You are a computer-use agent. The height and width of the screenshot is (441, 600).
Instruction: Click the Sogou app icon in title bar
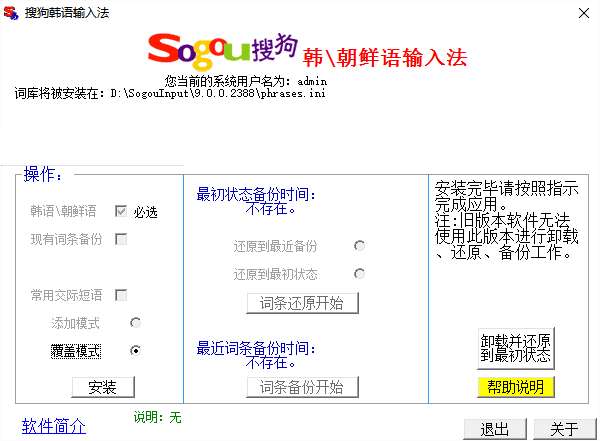pyautogui.click(x=11, y=13)
